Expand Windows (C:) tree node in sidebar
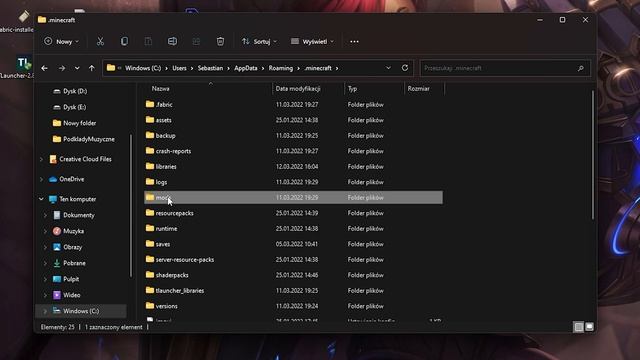Image resolution: width=640 pixels, height=360 pixels. point(45,311)
